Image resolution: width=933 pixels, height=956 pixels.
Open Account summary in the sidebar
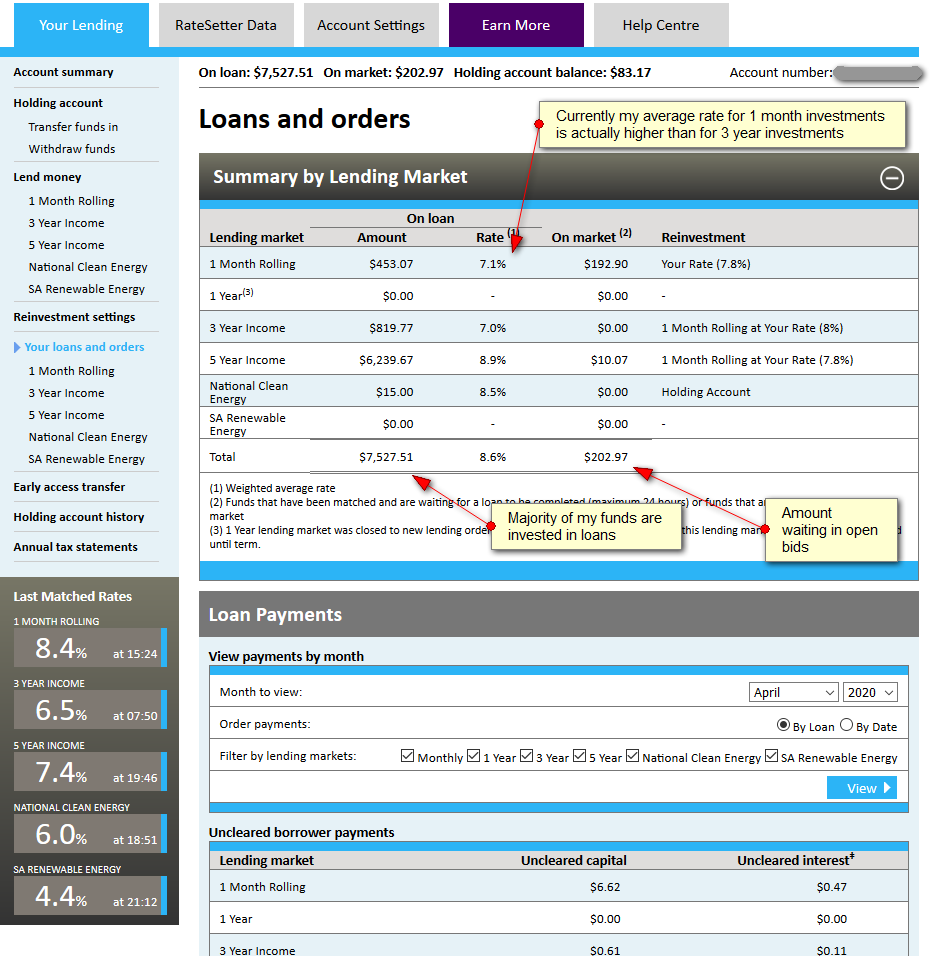[63, 72]
